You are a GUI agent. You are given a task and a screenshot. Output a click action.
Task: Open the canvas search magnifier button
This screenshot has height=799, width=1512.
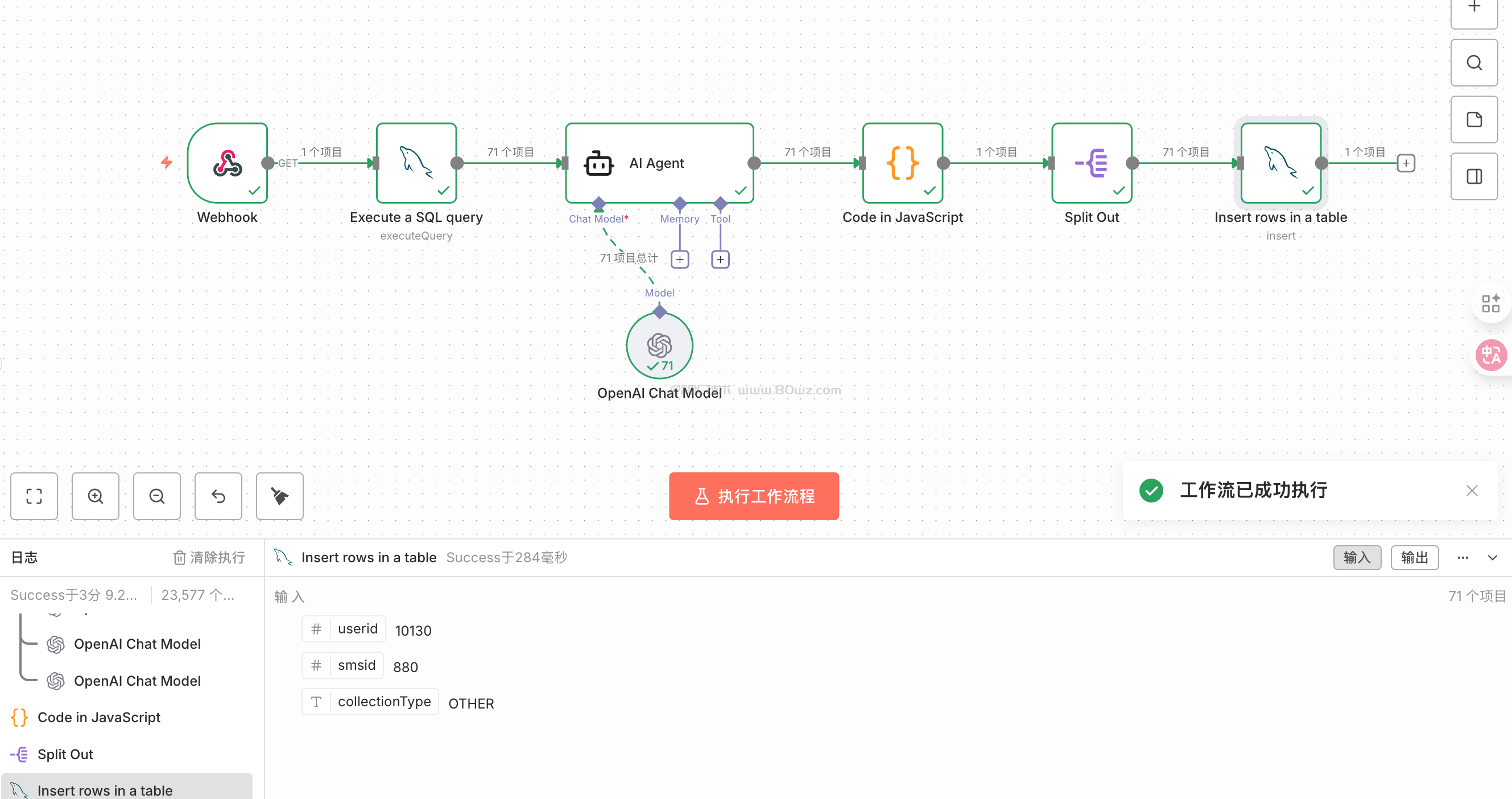1474,63
